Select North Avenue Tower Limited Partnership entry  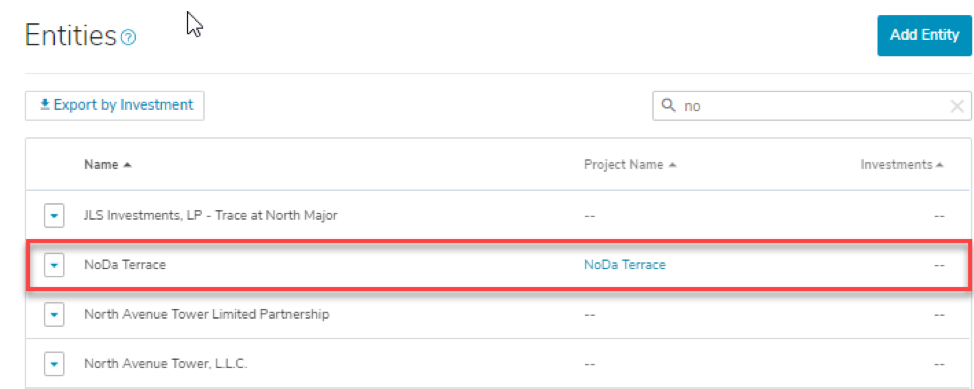click(206, 314)
